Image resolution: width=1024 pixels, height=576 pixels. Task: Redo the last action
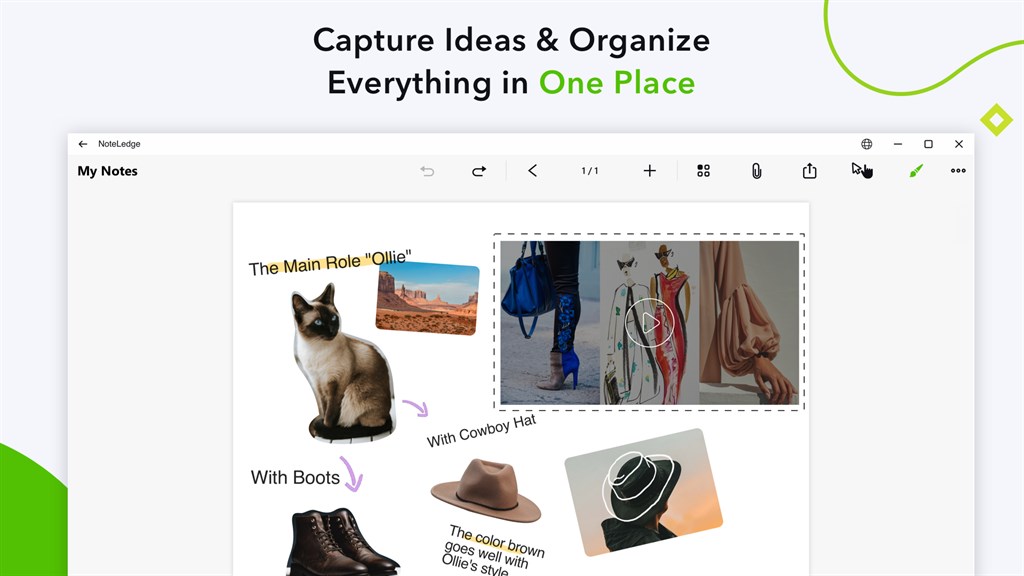pyautogui.click(x=479, y=171)
